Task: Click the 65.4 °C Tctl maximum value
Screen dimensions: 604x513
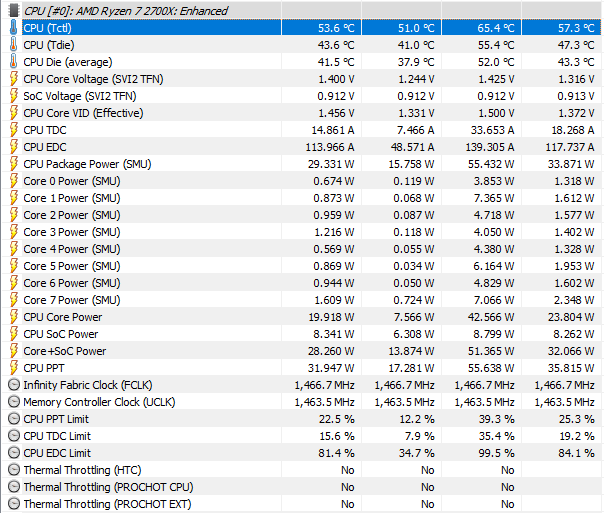Action: [x=496, y=28]
